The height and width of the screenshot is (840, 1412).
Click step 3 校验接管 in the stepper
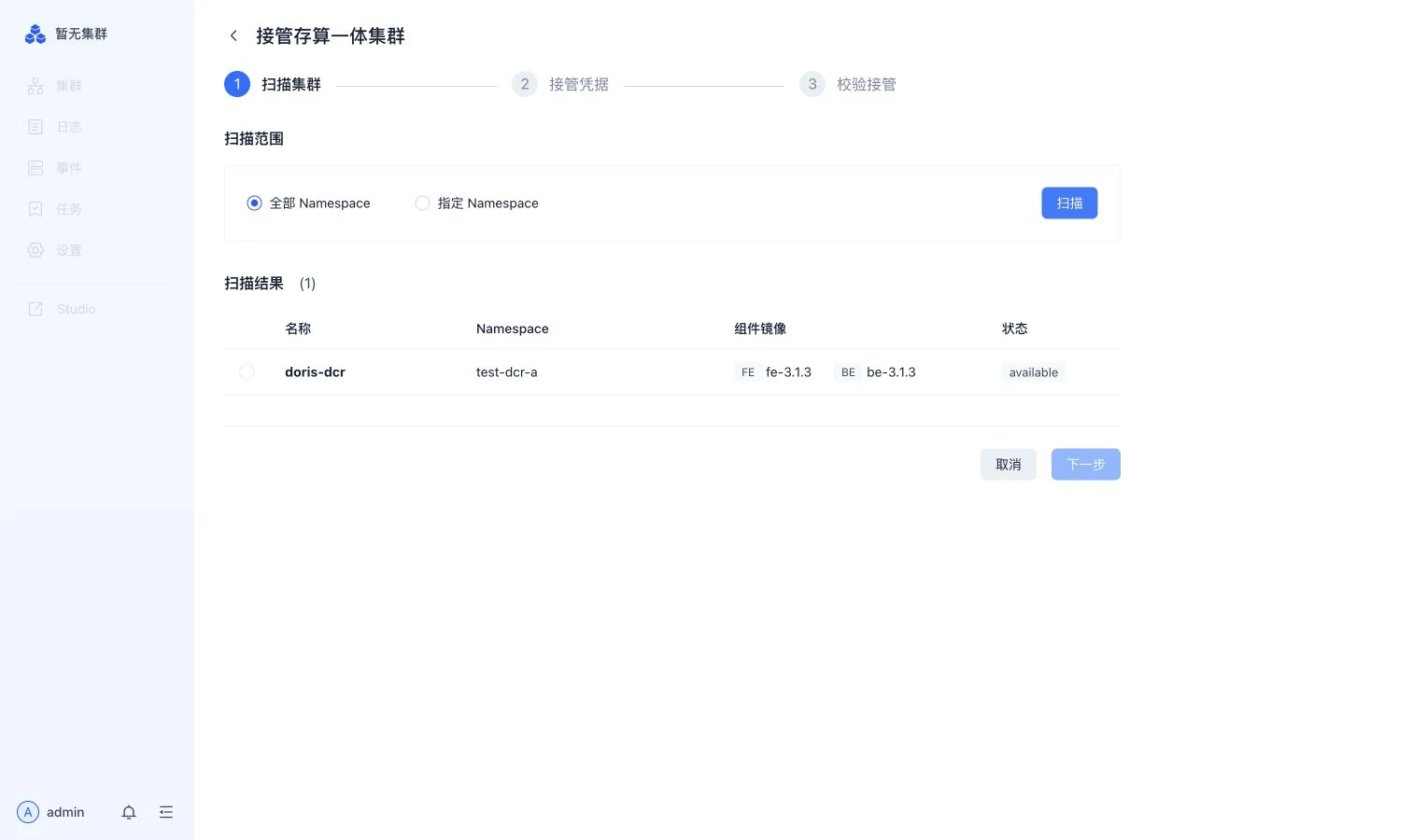(848, 84)
